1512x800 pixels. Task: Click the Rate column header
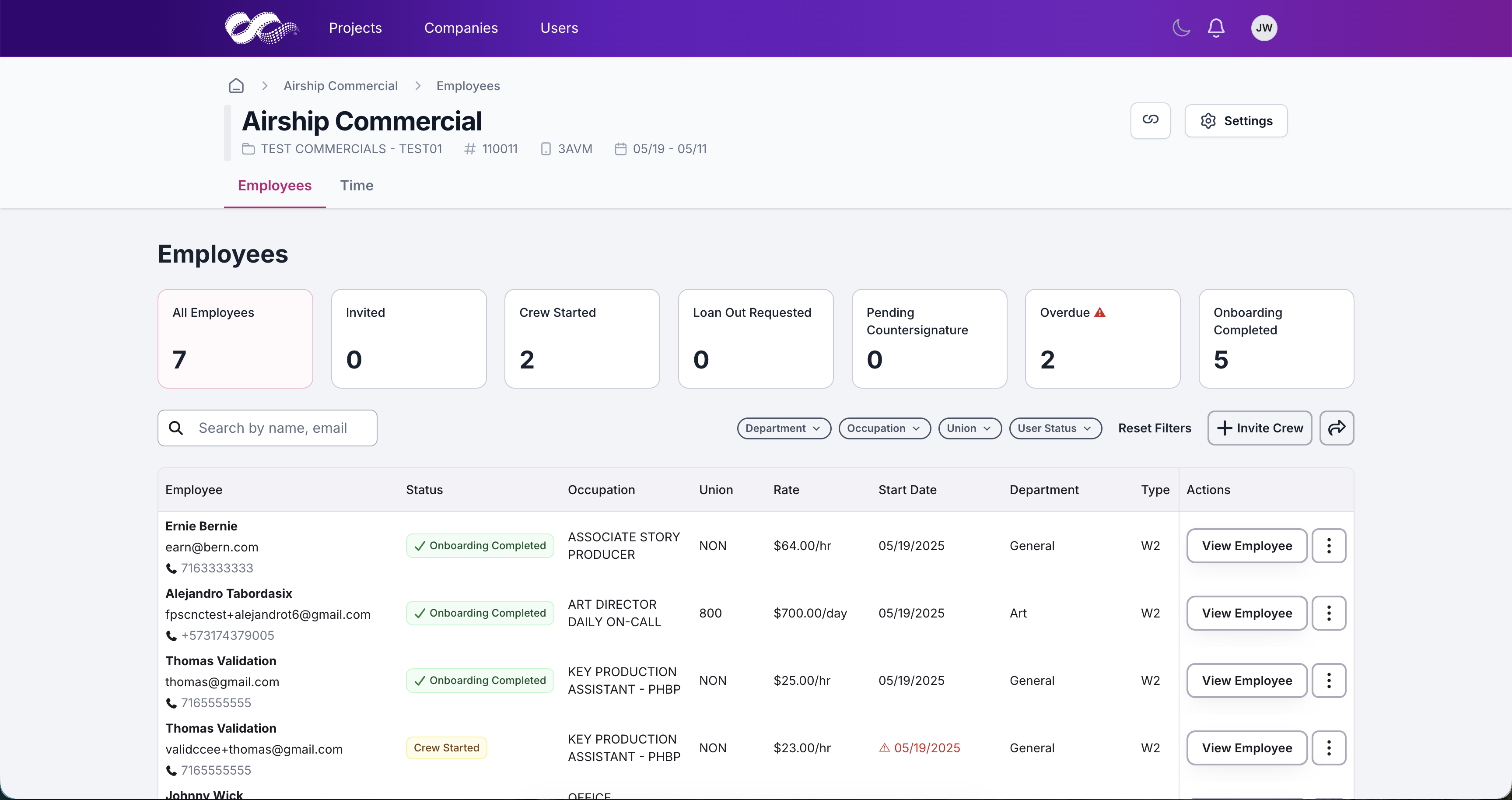point(787,490)
